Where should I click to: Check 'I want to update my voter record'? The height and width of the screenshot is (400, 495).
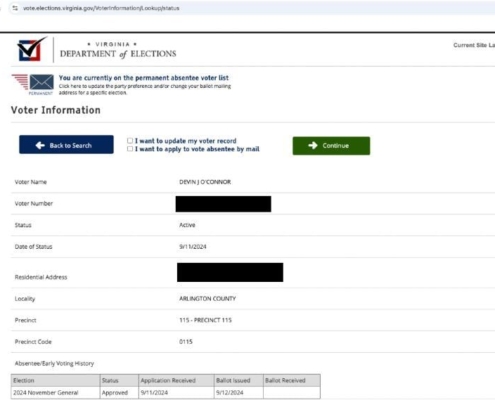click(130, 141)
